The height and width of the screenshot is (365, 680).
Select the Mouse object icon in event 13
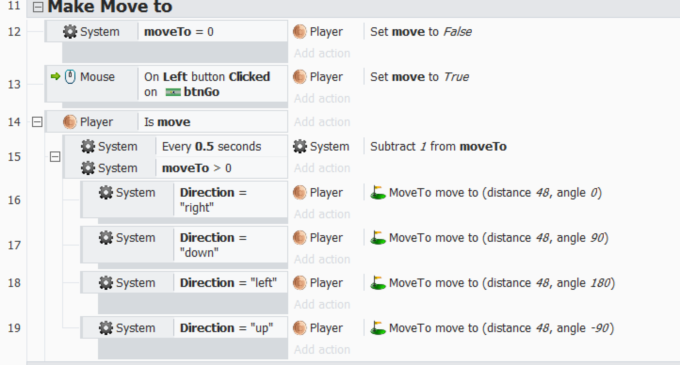[70, 77]
